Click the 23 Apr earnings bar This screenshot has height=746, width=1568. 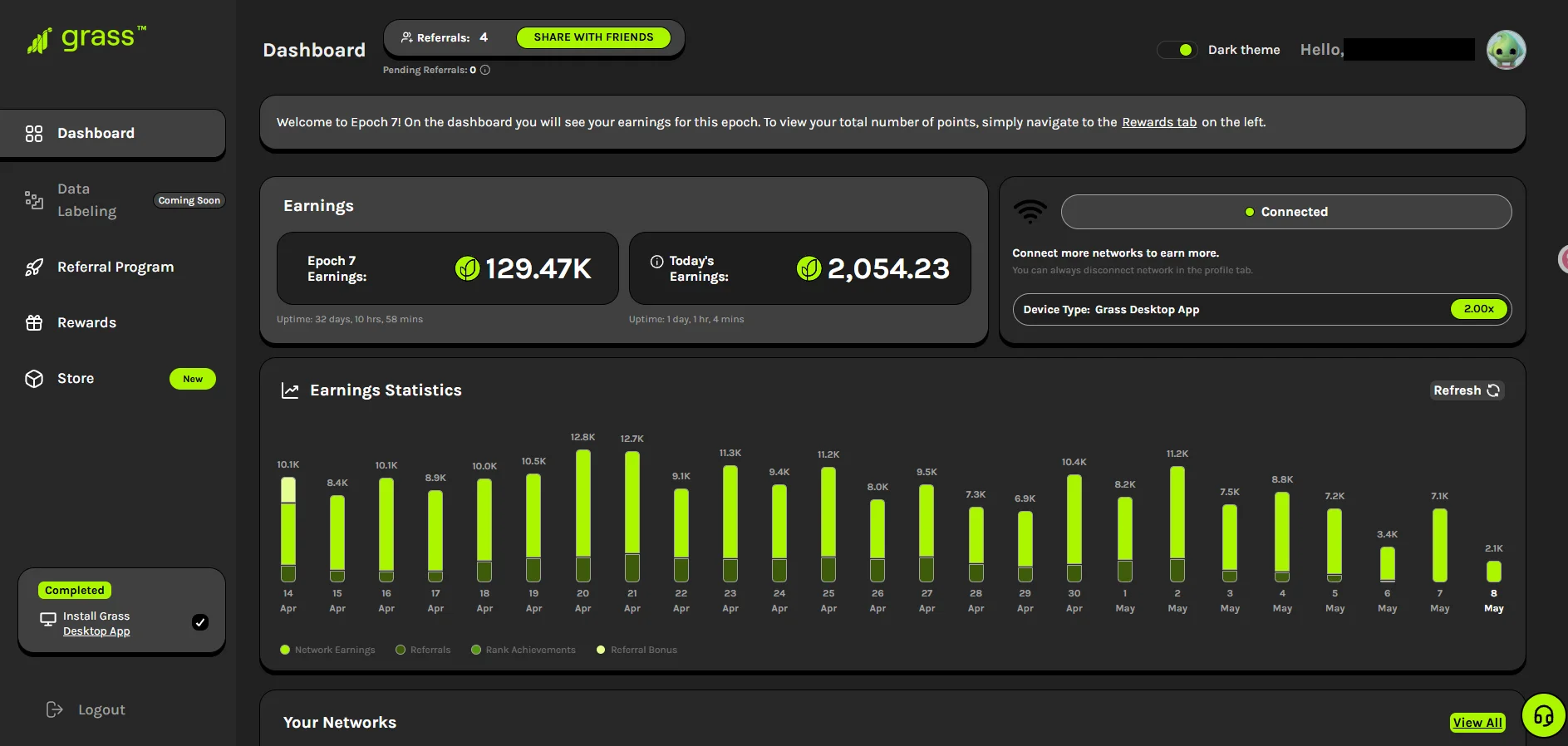[x=730, y=523]
